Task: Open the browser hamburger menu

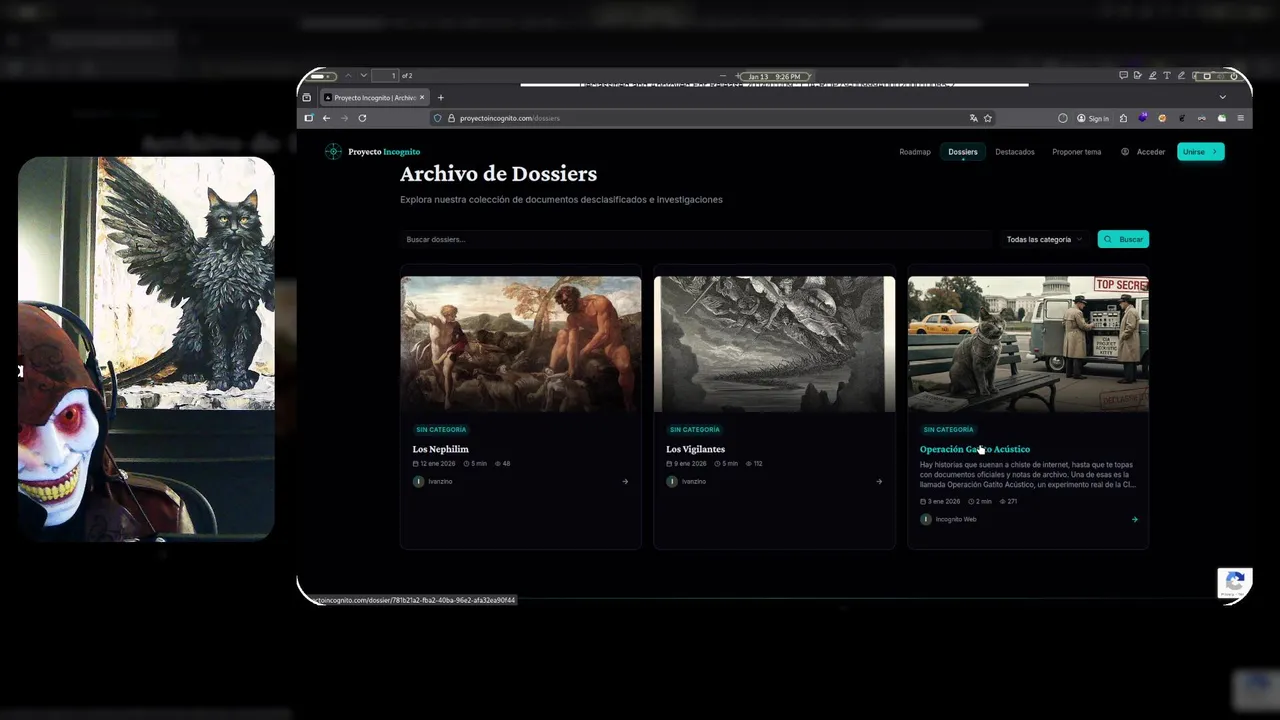Action: click(1241, 118)
